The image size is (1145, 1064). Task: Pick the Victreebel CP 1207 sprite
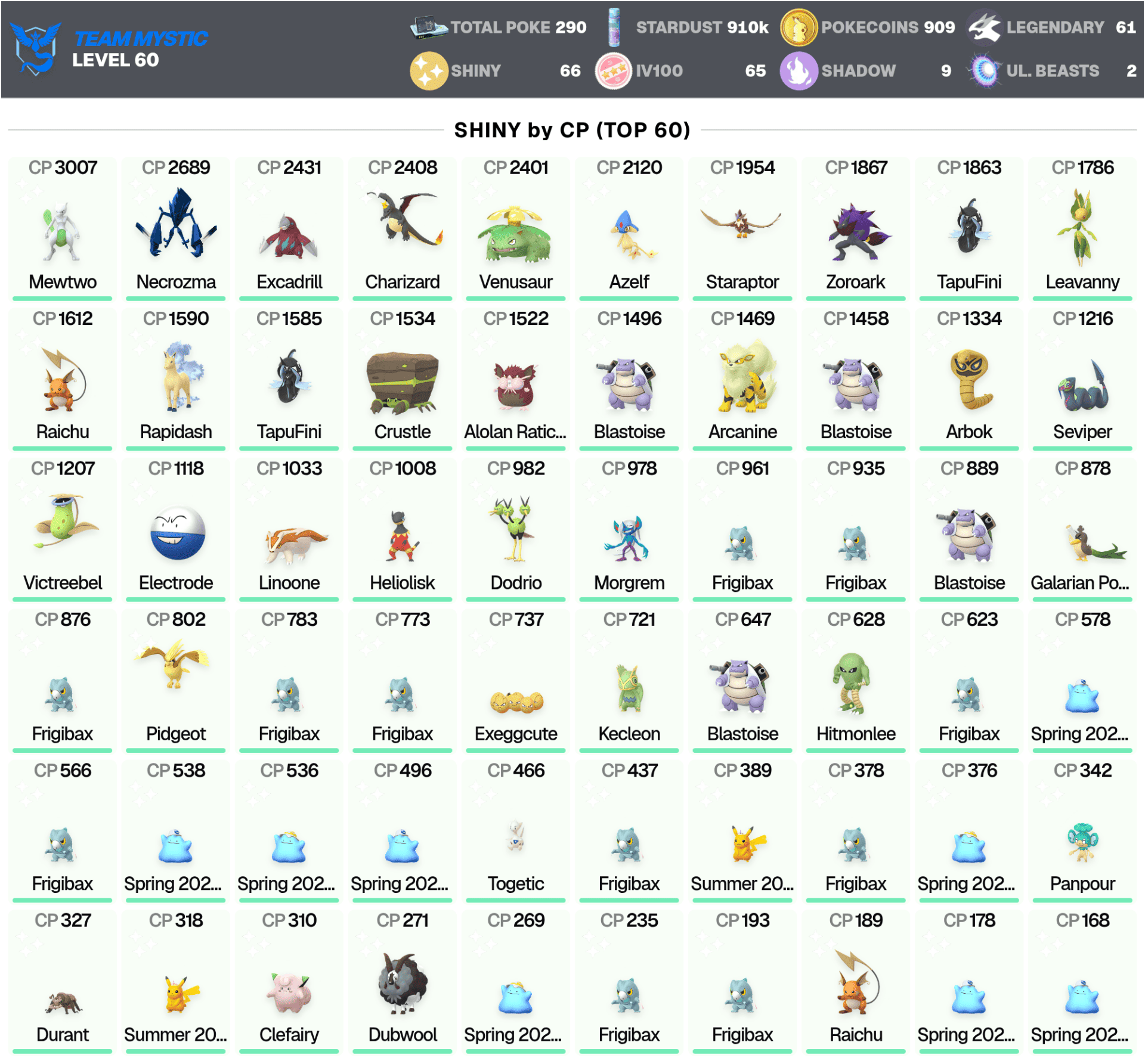tap(66, 520)
